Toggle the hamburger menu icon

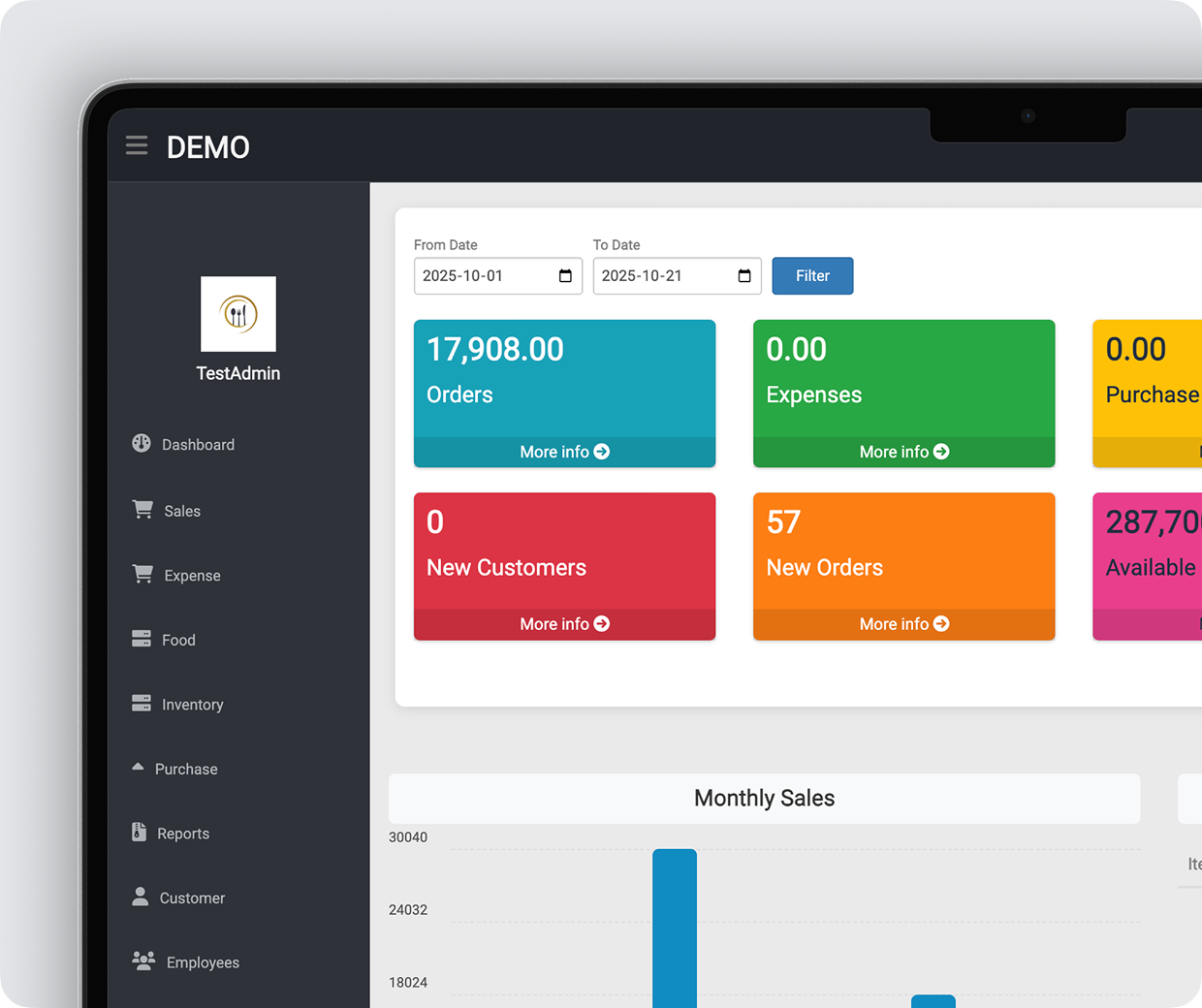point(137,145)
